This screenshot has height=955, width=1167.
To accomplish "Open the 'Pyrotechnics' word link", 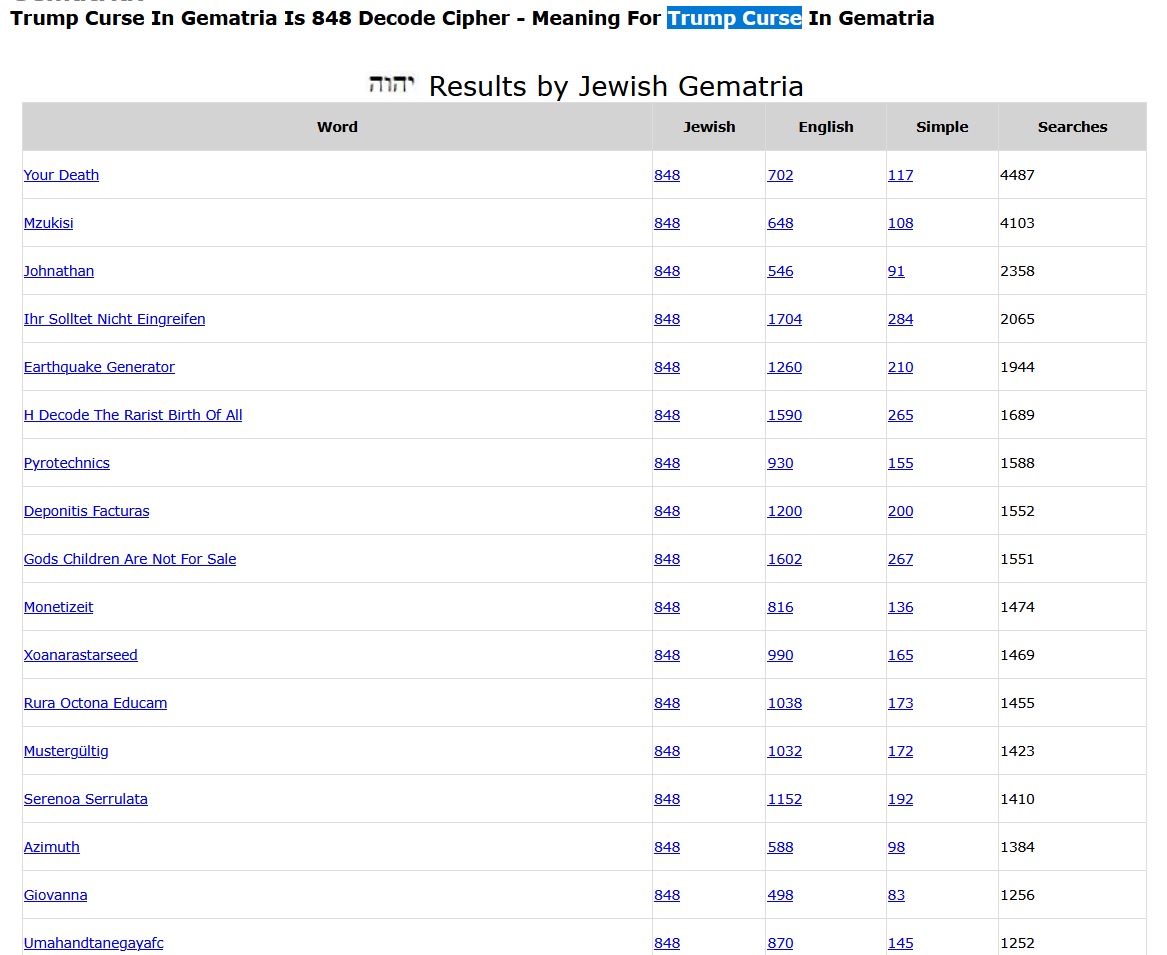I will pos(67,463).
